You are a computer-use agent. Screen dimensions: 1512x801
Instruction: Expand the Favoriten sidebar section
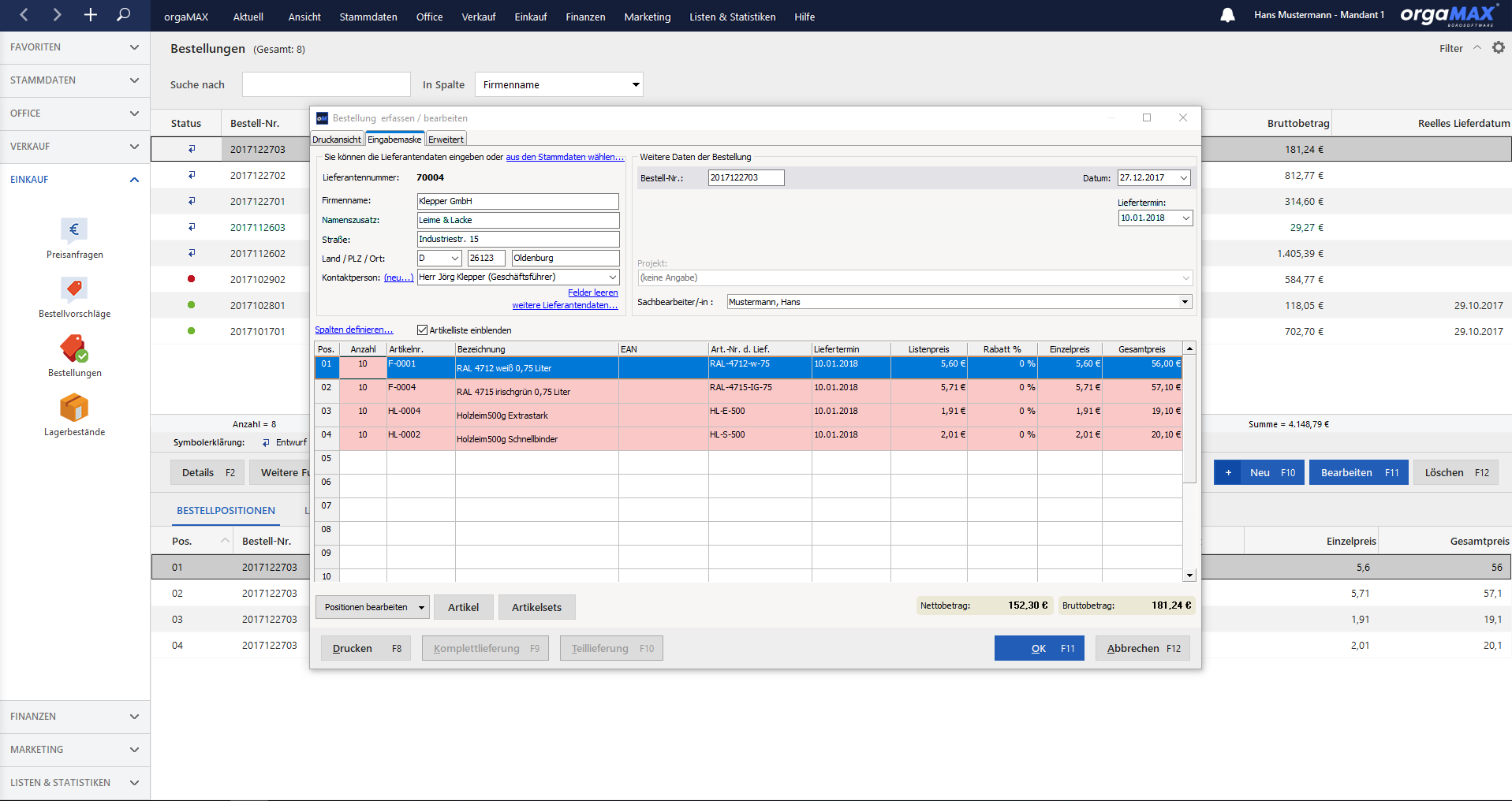pyautogui.click(x=75, y=47)
